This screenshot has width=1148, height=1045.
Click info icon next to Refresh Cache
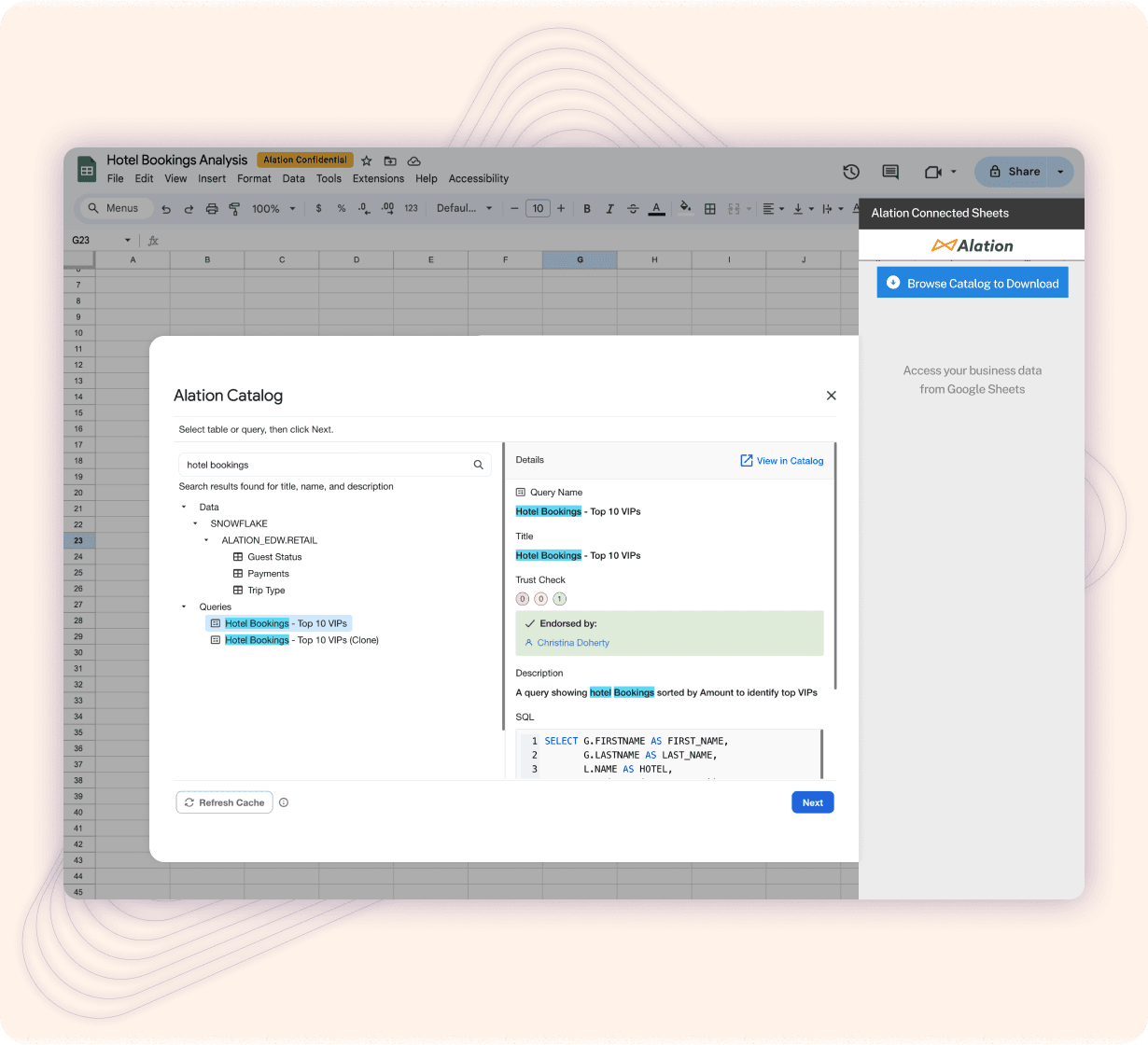284,802
